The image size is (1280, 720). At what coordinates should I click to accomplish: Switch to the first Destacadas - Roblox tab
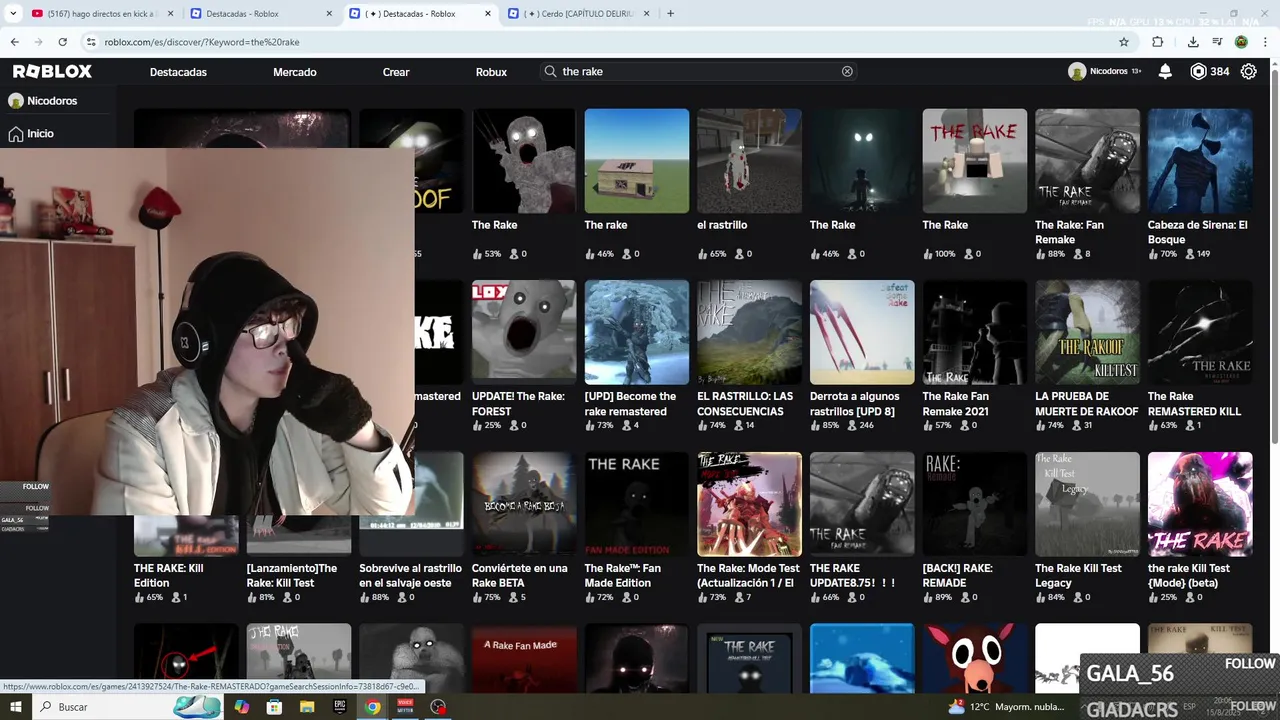[260, 13]
